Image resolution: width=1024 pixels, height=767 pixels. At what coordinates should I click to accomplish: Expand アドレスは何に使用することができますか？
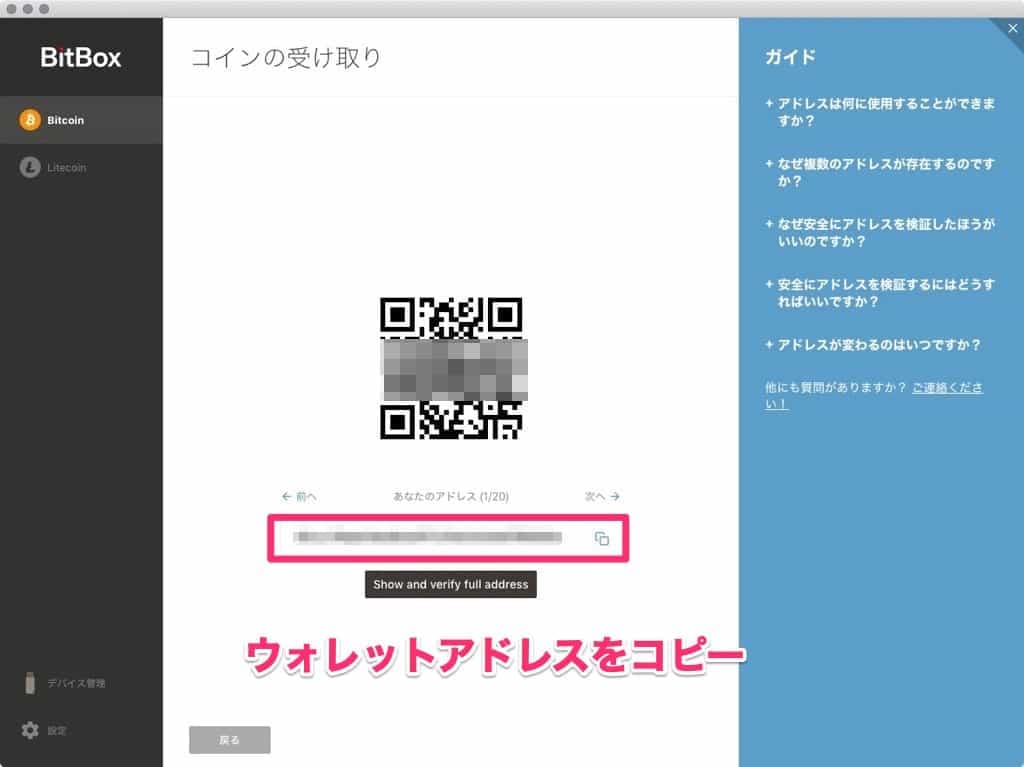880,112
